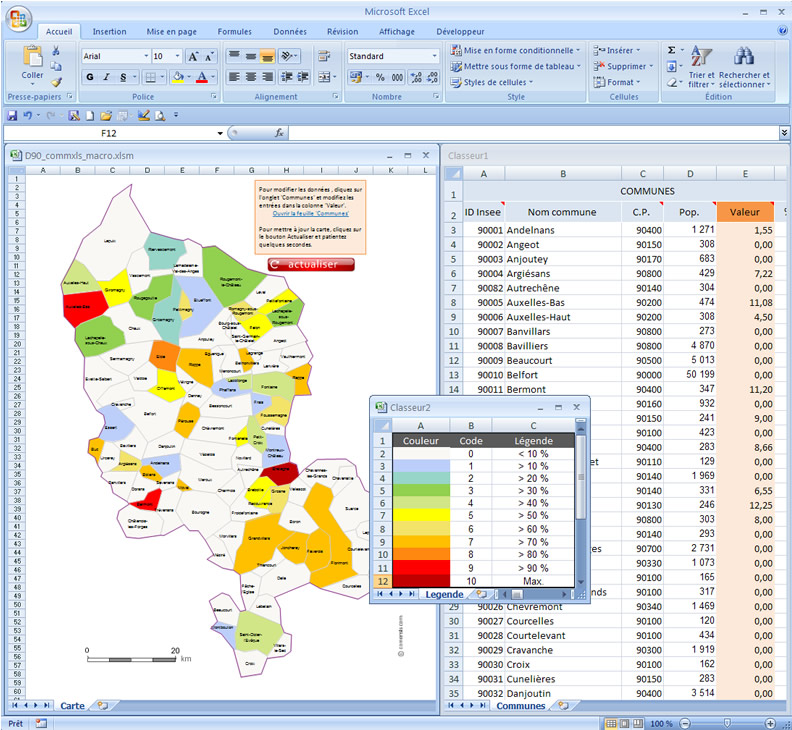Click the decrease decimal icon
The width and height of the screenshot is (792, 730).
tap(432, 77)
